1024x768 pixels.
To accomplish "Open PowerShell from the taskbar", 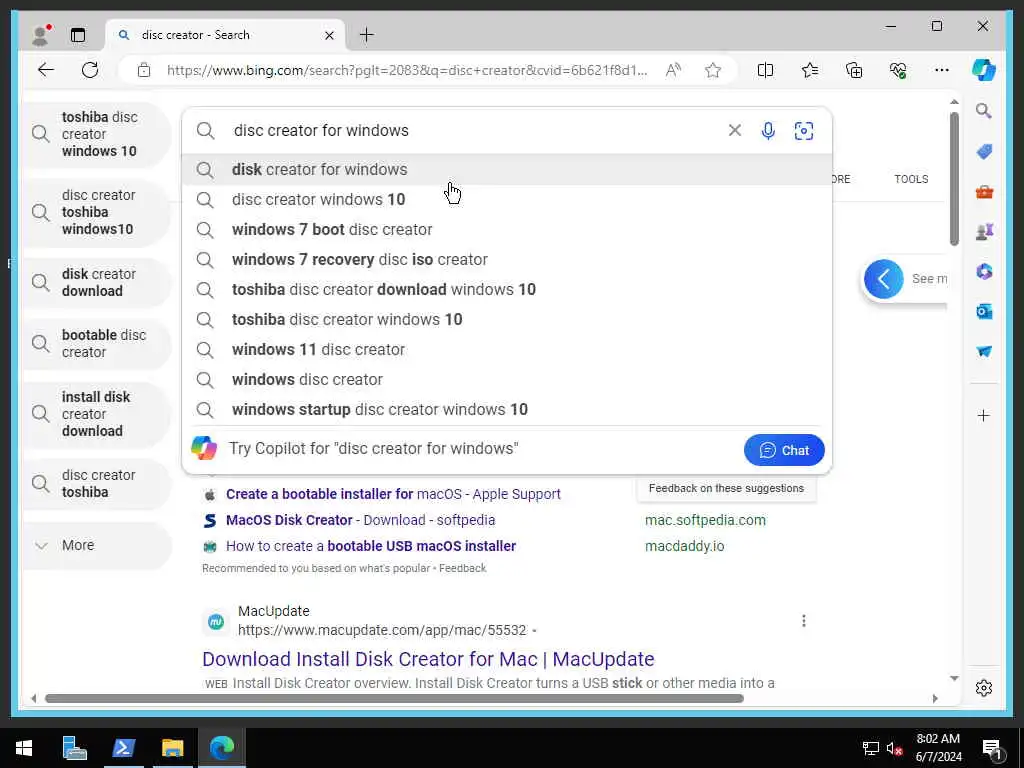I will pyautogui.click(x=123, y=748).
